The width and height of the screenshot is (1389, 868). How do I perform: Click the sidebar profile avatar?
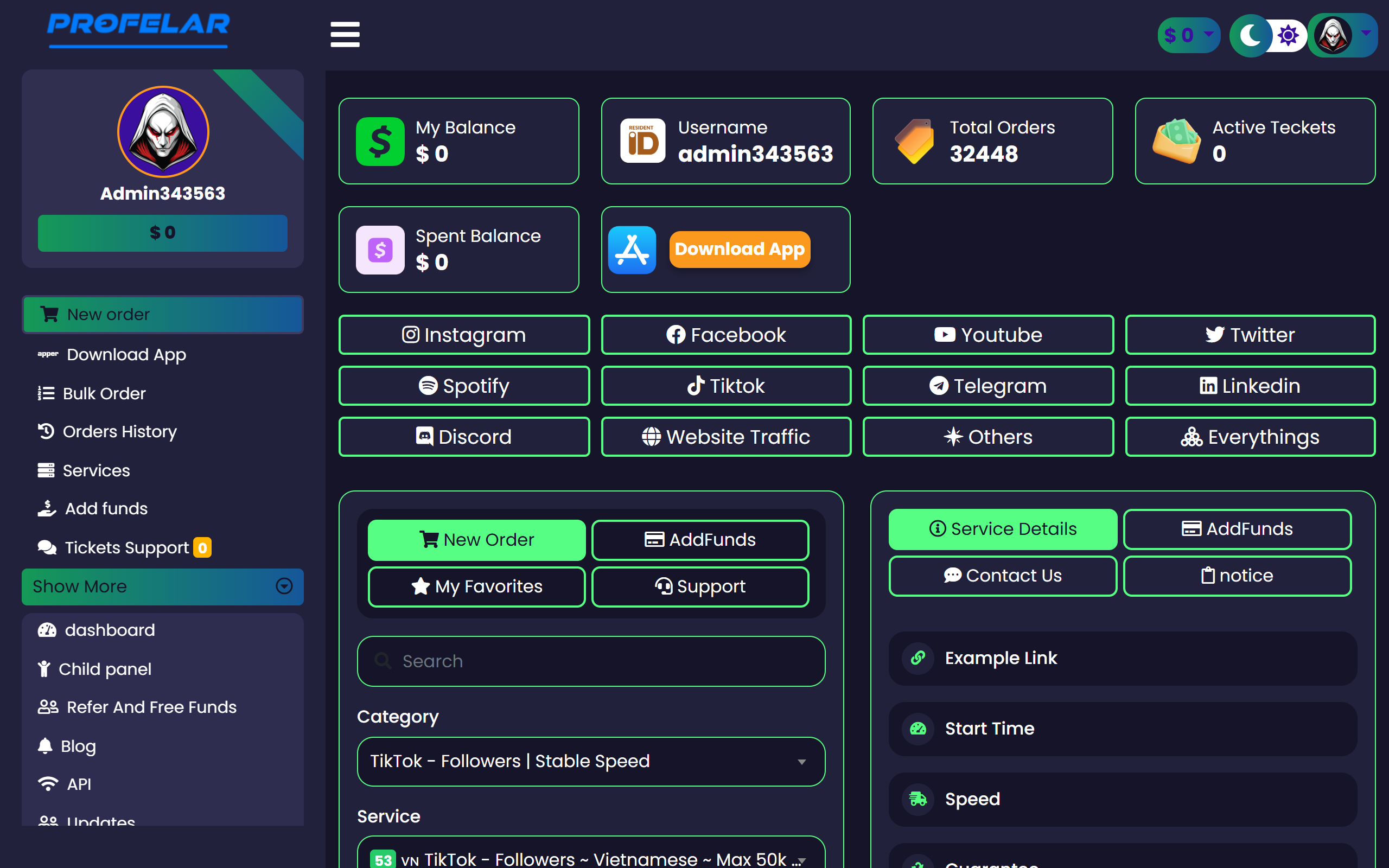pyautogui.click(x=163, y=131)
